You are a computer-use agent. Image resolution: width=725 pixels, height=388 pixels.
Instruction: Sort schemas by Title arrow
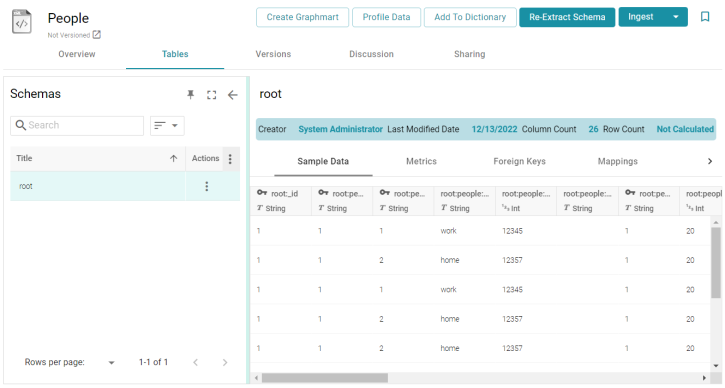click(x=173, y=159)
